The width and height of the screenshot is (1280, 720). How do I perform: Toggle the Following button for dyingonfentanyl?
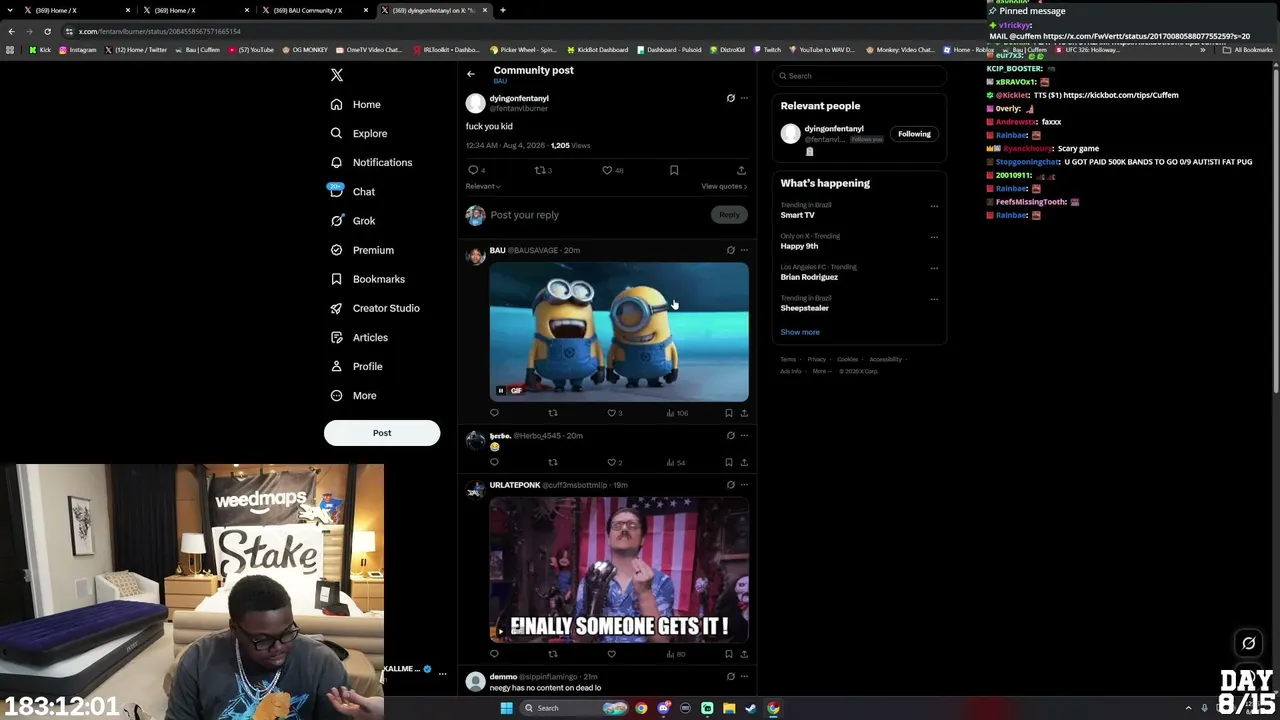click(914, 134)
